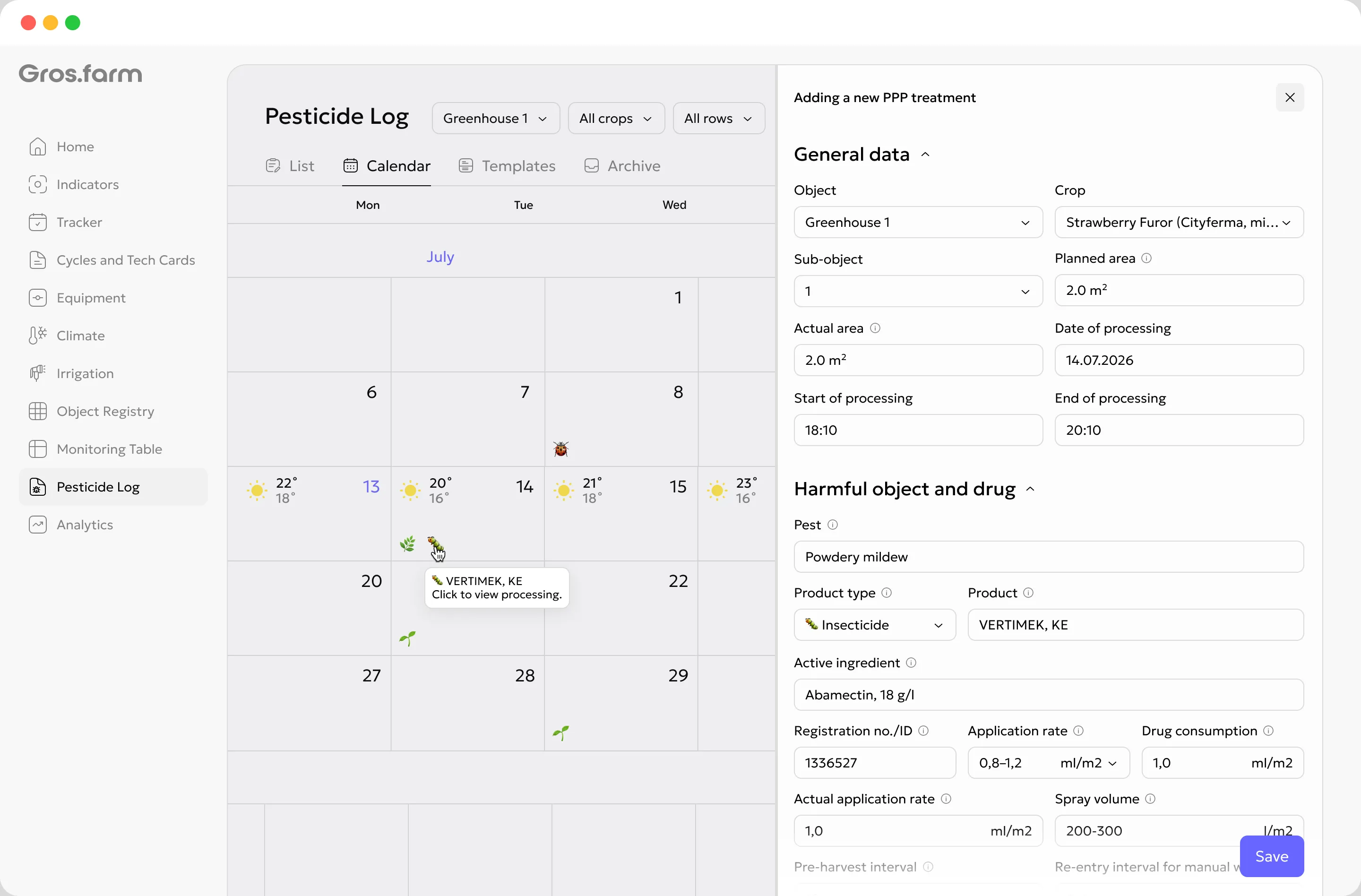Click the Start of processing time field
1361x896 pixels.
tap(918, 430)
